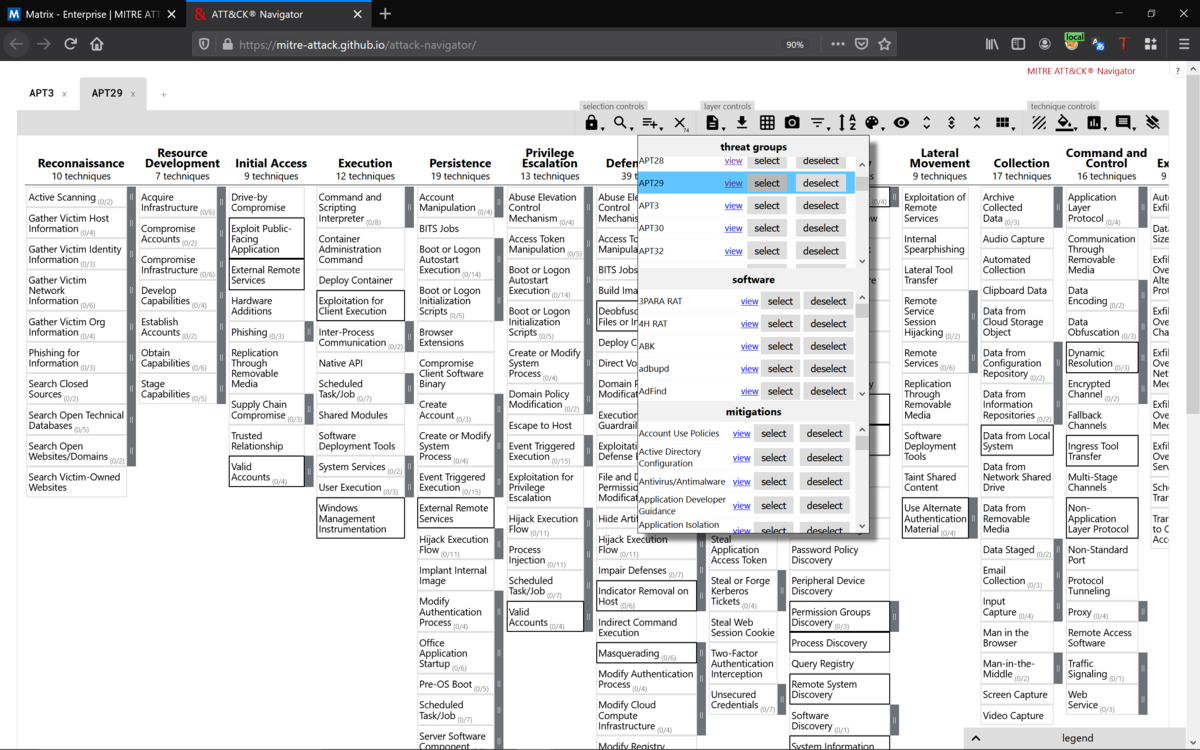Screen dimensions: 1200x750
Task: Click deselect button for APT29
Action: point(821,183)
